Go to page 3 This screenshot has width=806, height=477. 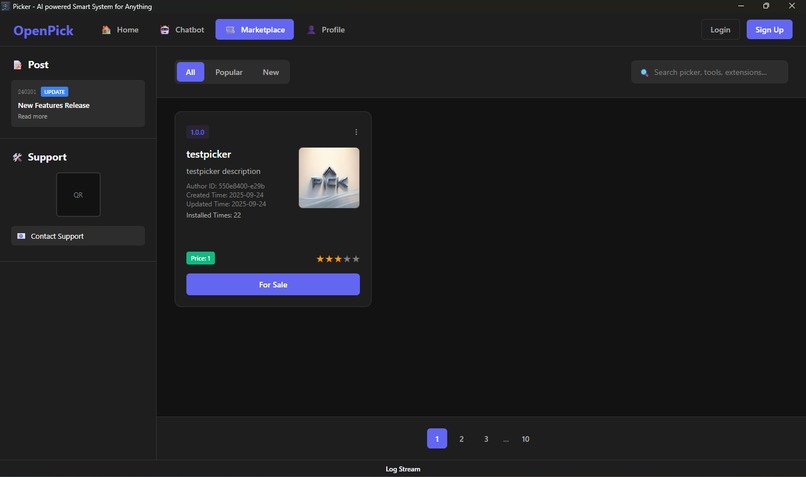[x=486, y=439]
